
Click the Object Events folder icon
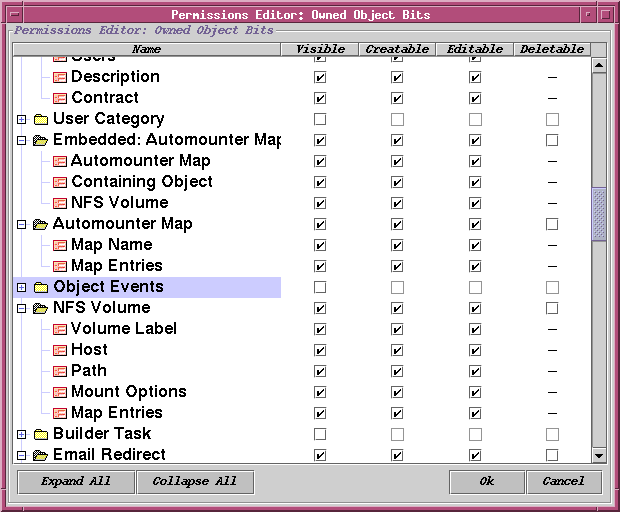41,287
